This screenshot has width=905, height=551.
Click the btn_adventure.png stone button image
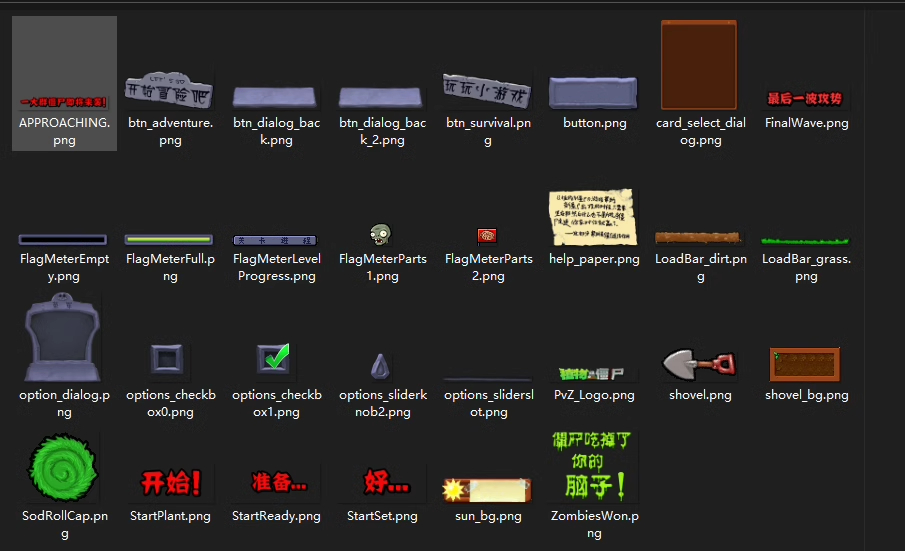[x=169, y=90]
